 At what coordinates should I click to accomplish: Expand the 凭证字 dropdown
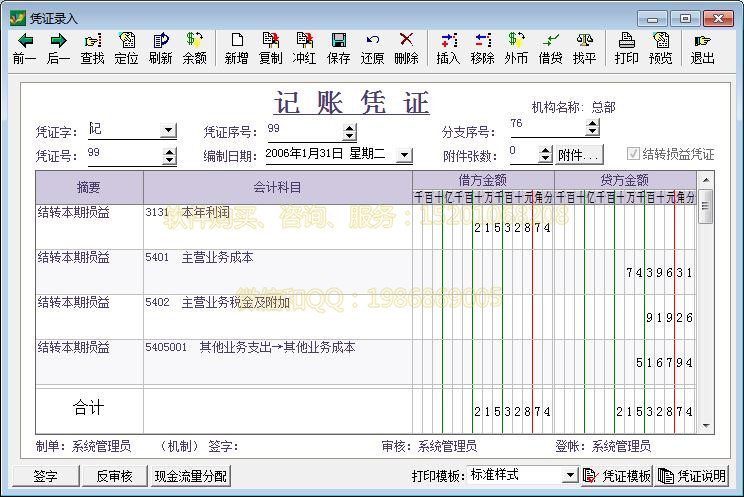tap(168, 131)
